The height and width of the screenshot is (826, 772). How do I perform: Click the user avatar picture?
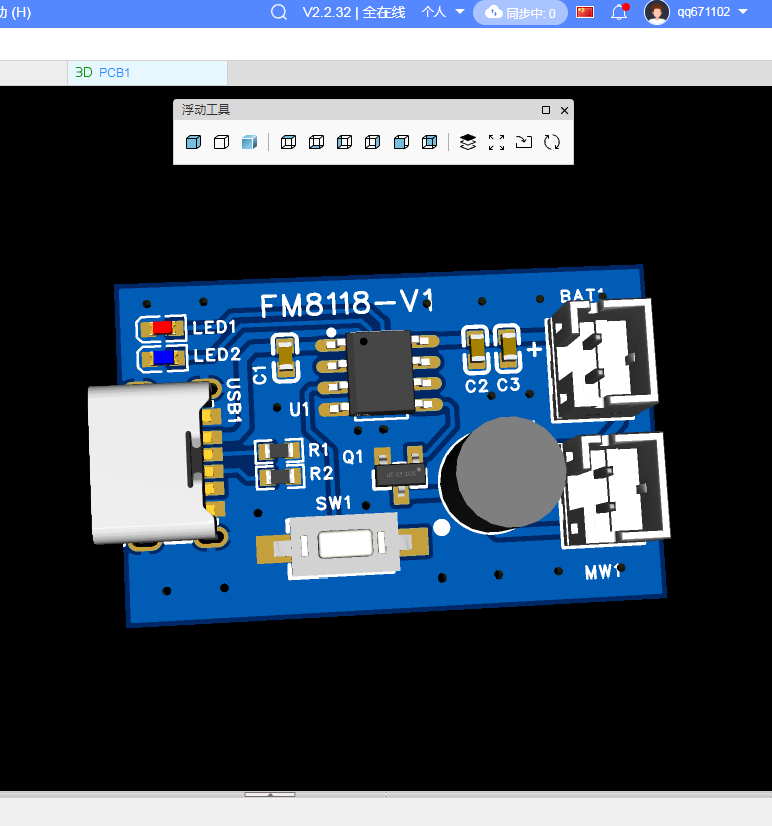pos(657,12)
